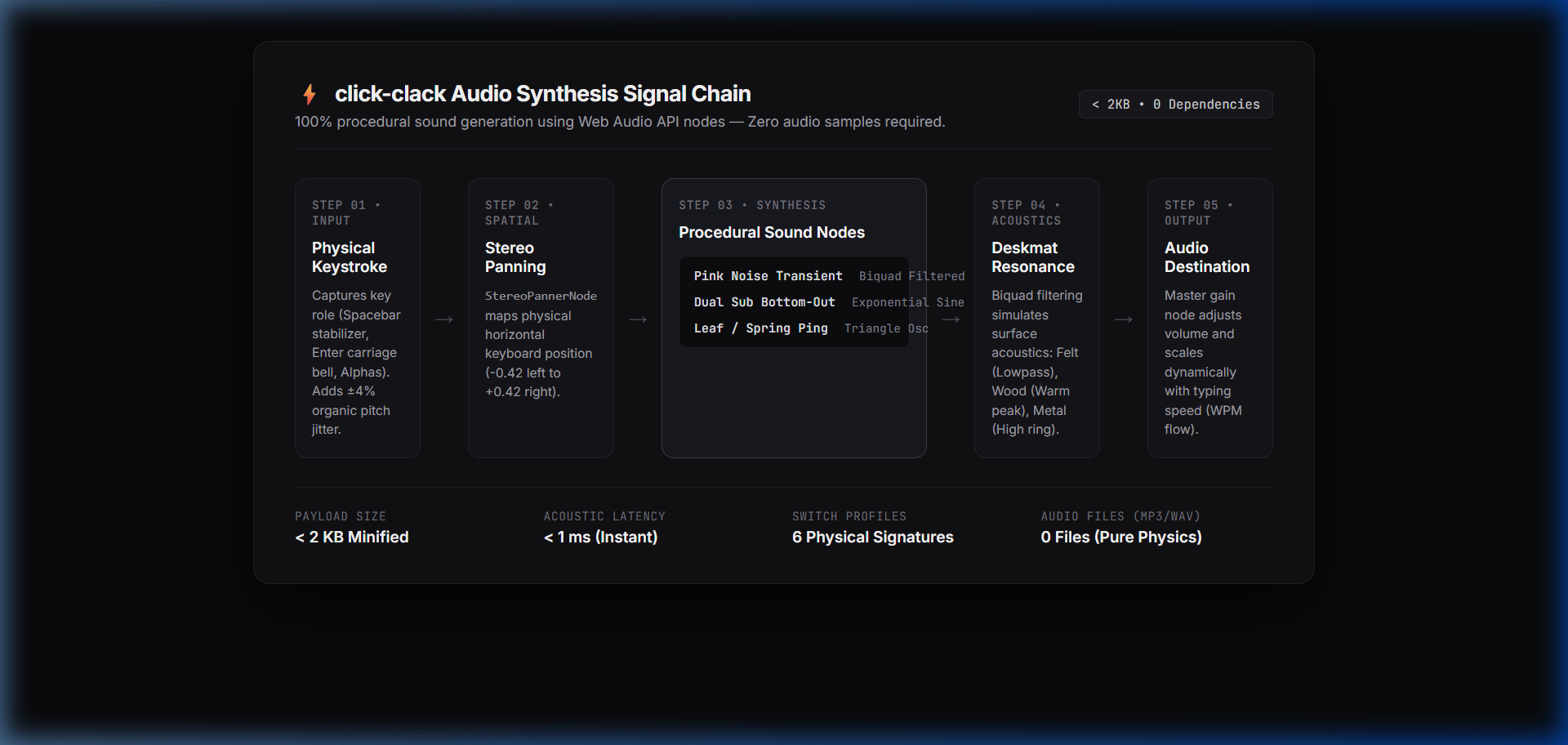The height and width of the screenshot is (745, 1568).
Task: Click the 'Master gain node adjusts' description under Audio Destination
Action: [x=1204, y=363]
